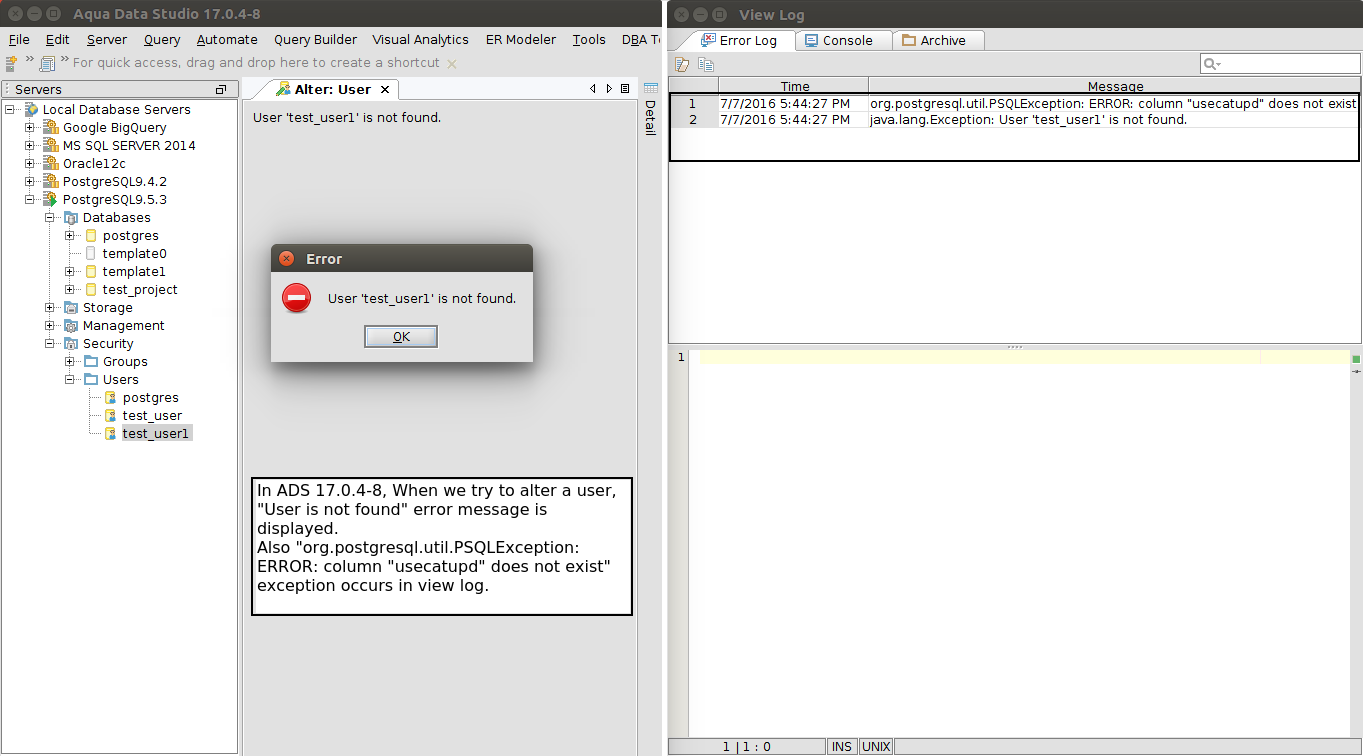Click the Security node icon

[70, 344]
